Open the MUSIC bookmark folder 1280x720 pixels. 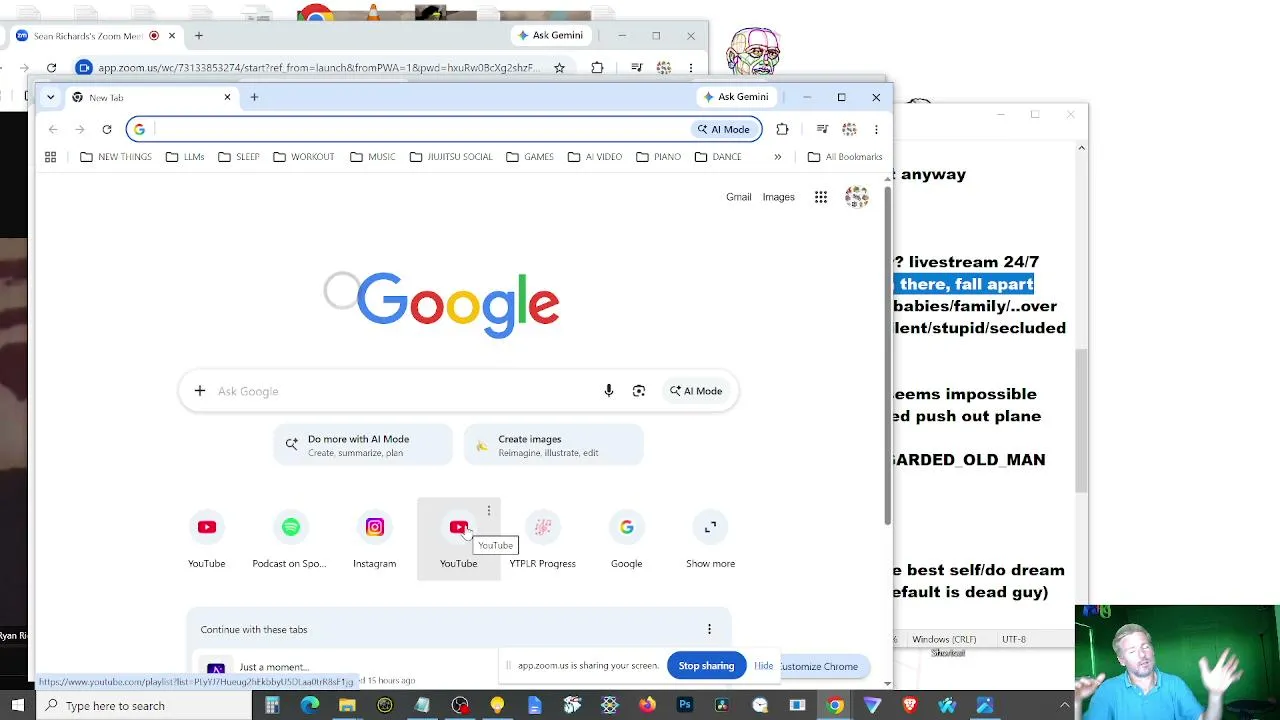tap(372, 157)
